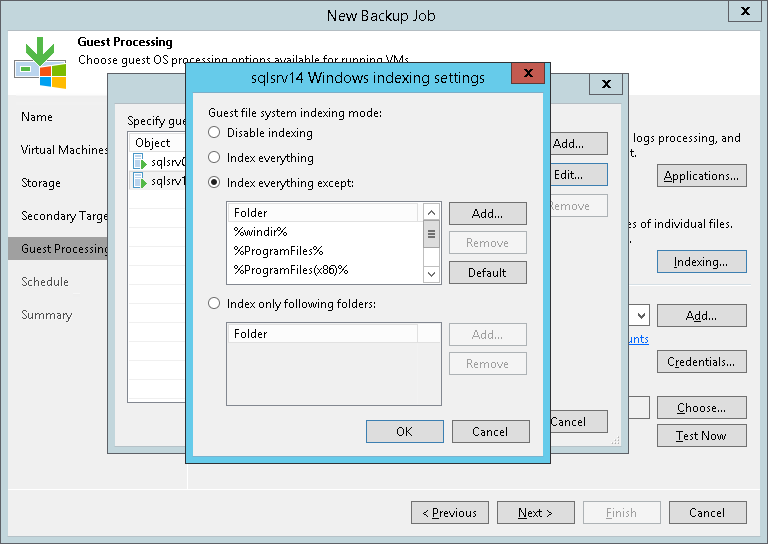Select the Disable indexing radio button

click(x=214, y=132)
